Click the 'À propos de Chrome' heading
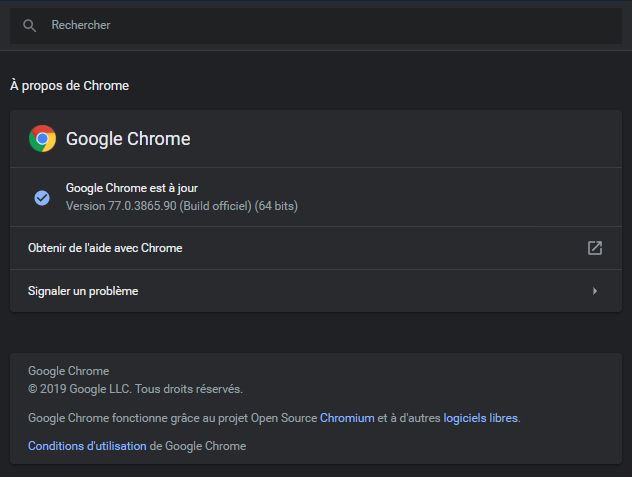The width and height of the screenshot is (632, 477). [x=69, y=85]
